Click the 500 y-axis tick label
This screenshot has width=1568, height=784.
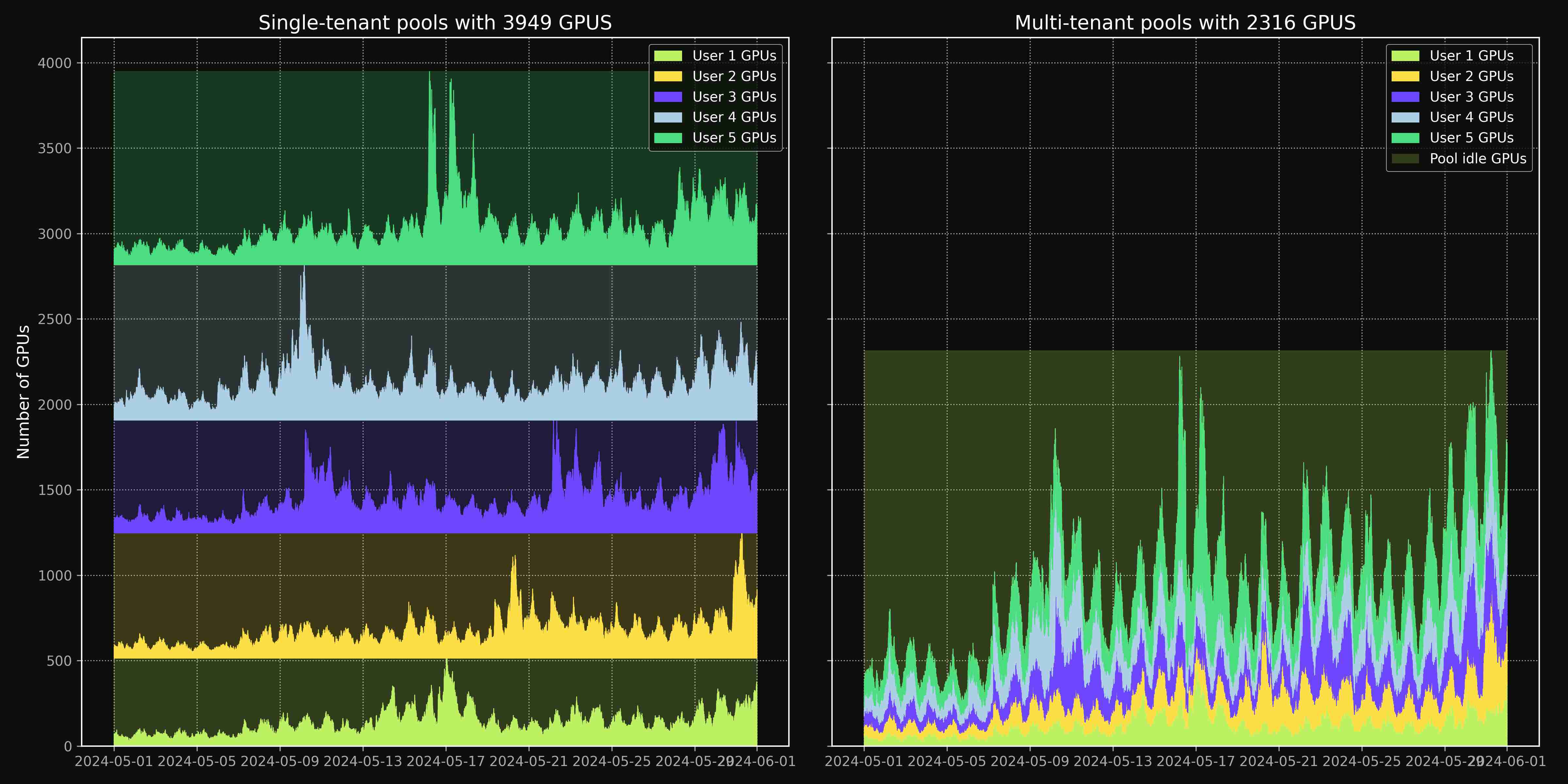click(x=59, y=661)
